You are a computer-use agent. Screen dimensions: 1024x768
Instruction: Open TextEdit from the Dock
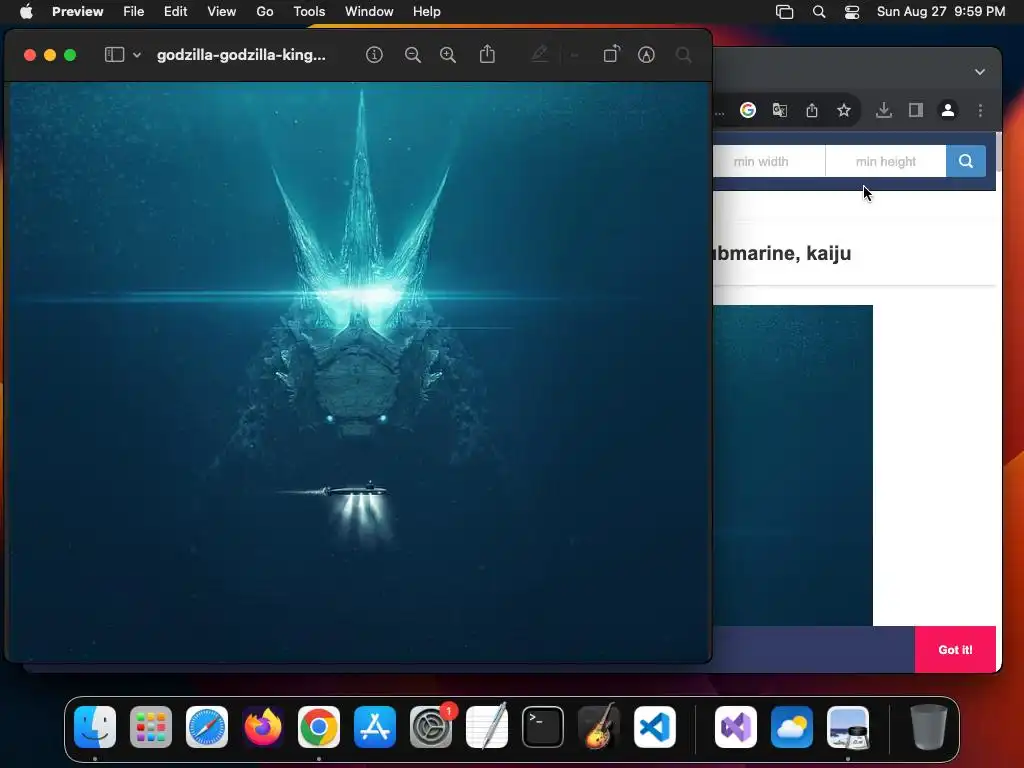click(x=487, y=727)
